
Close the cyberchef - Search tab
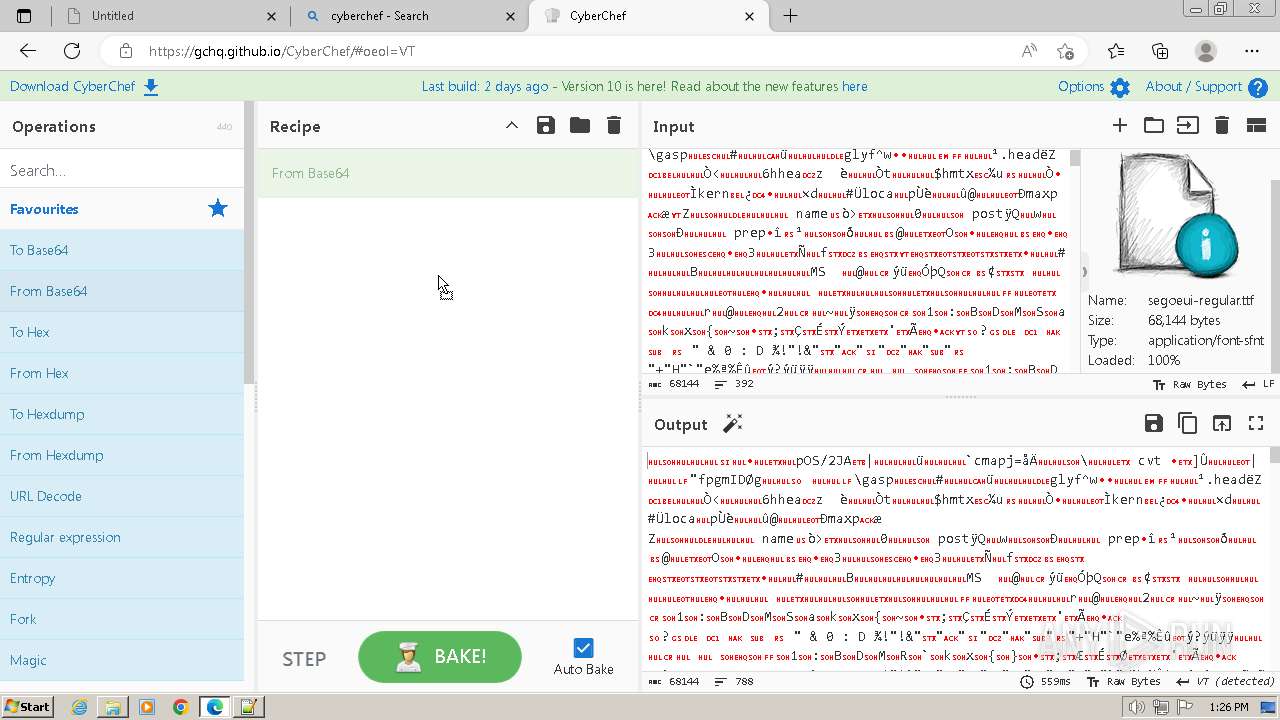tap(512, 16)
